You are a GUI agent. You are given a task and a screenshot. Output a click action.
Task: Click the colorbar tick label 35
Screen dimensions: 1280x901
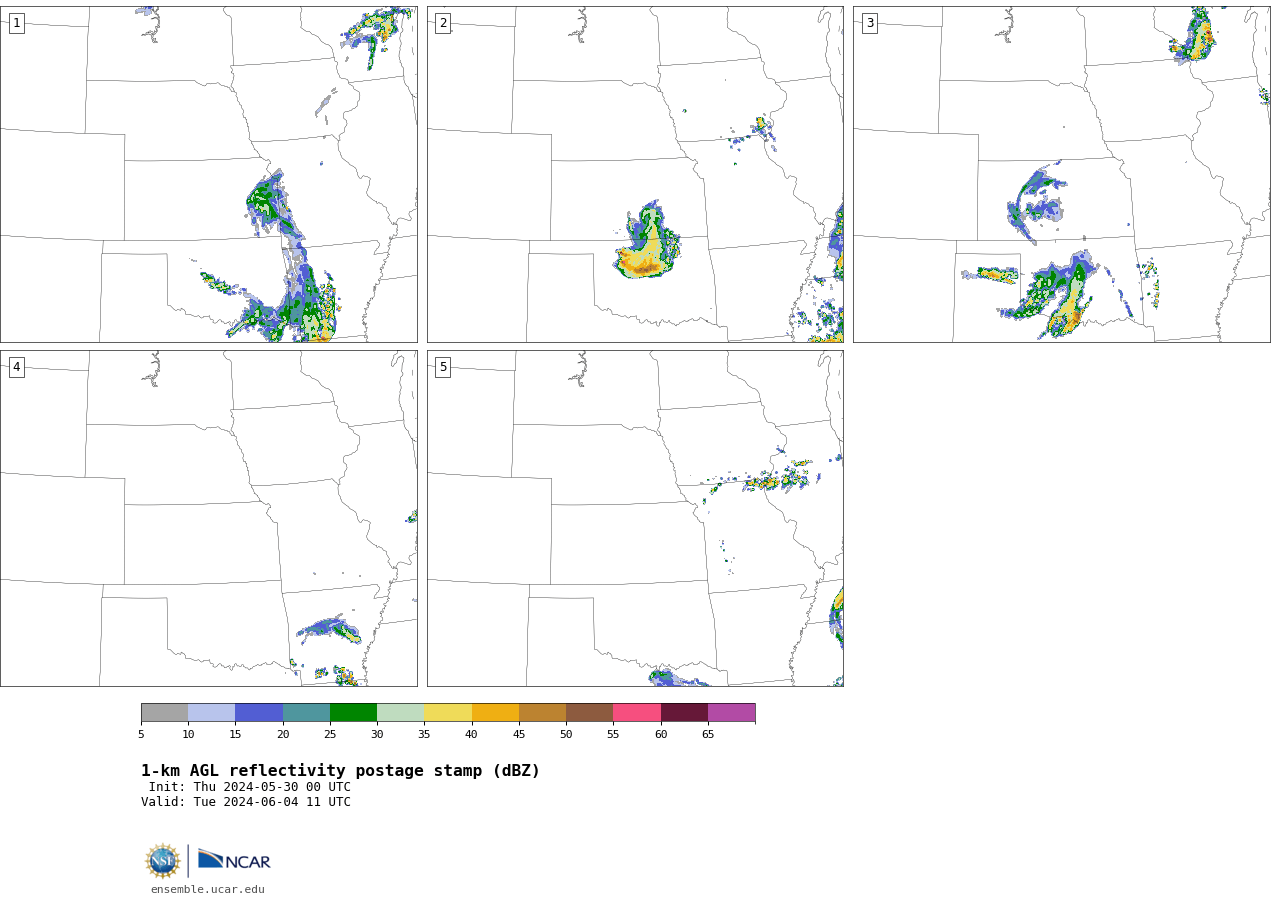click(424, 735)
